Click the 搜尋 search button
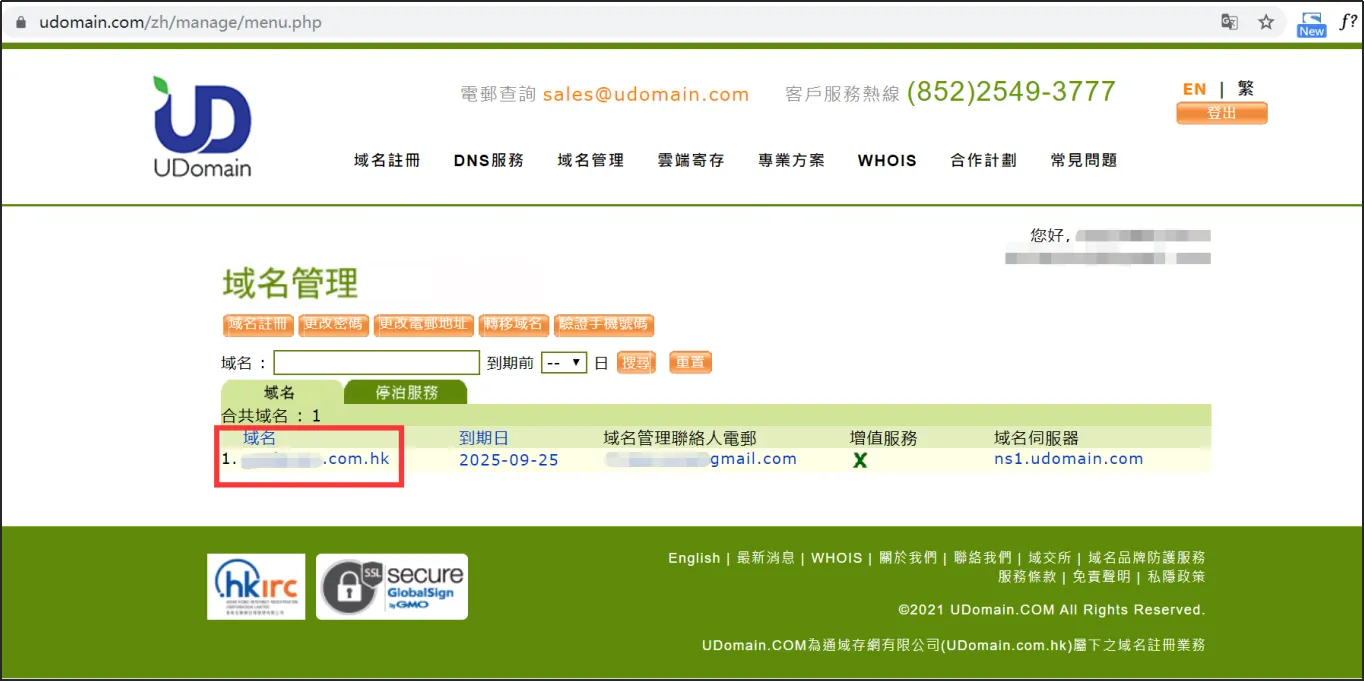 [636, 363]
